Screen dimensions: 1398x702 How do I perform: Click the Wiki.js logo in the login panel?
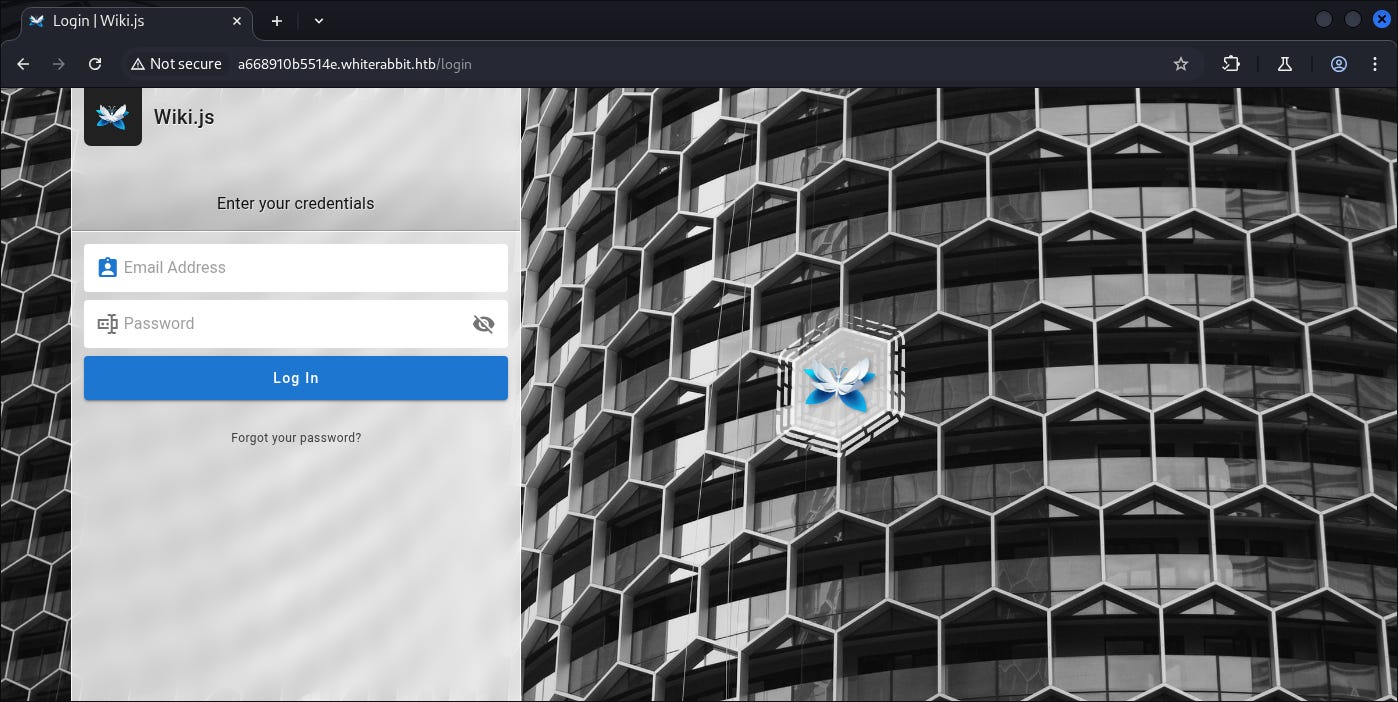tap(113, 117)
